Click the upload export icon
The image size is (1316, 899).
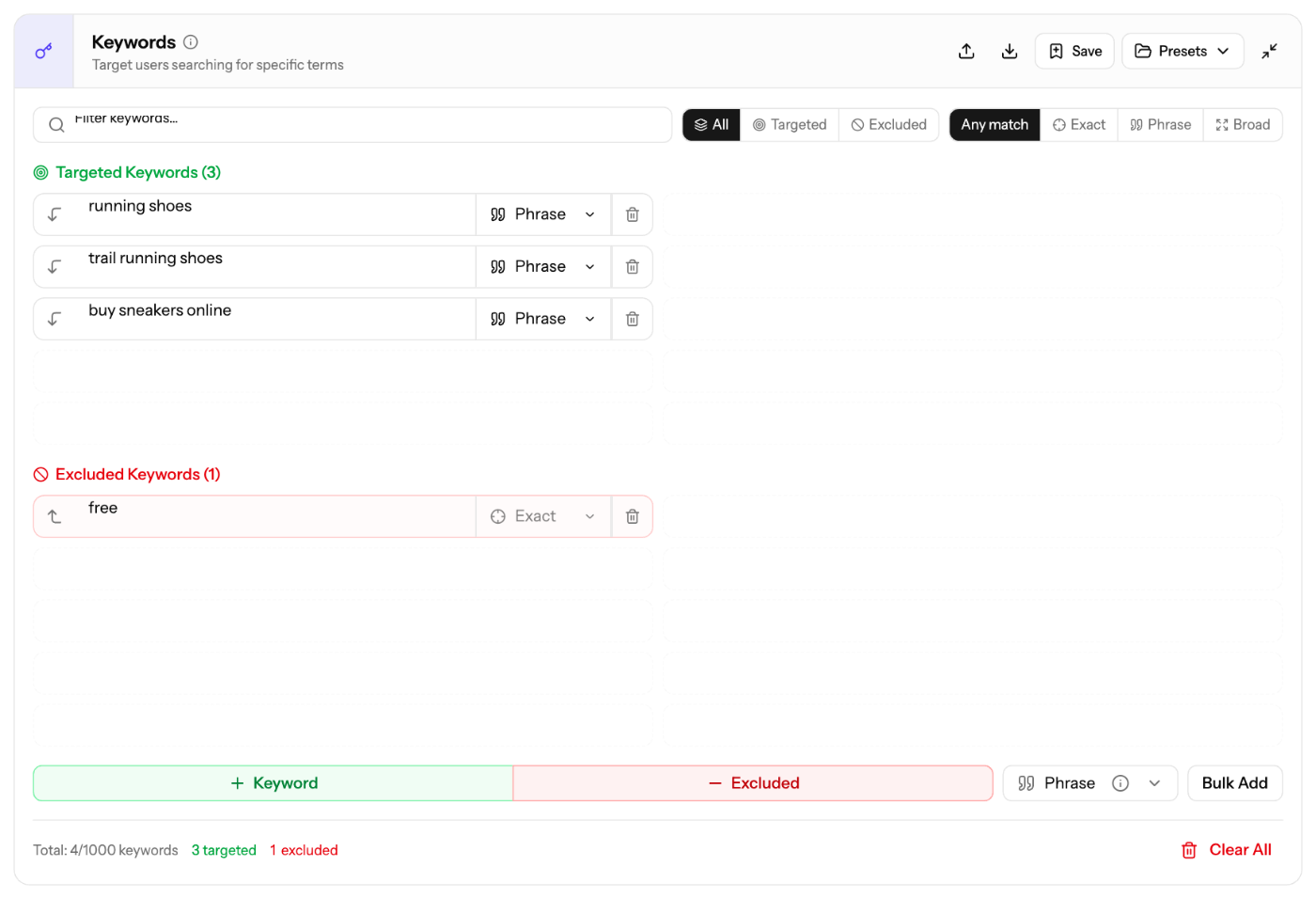966,51
